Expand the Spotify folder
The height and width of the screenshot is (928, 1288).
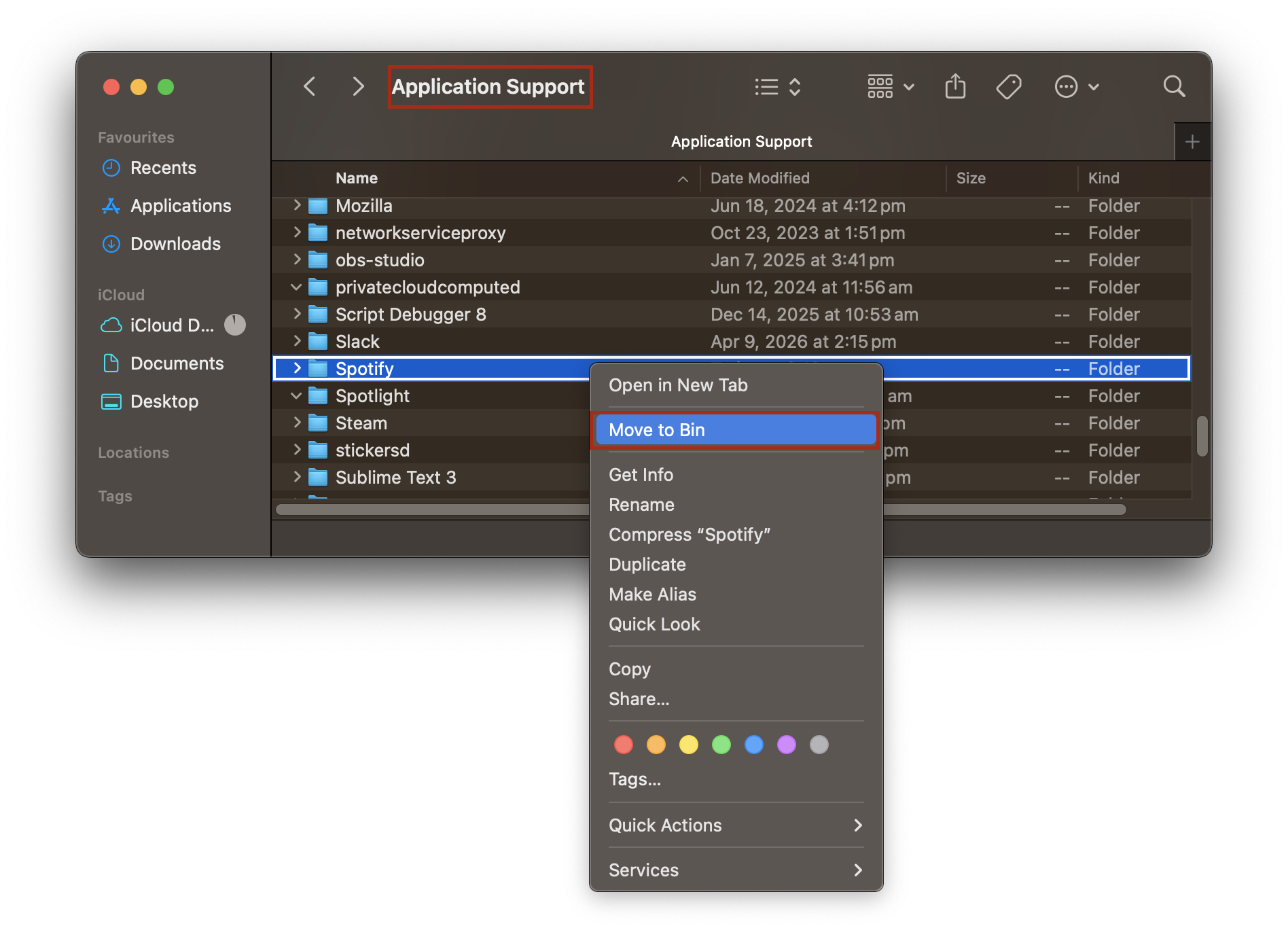click(297, 368)
